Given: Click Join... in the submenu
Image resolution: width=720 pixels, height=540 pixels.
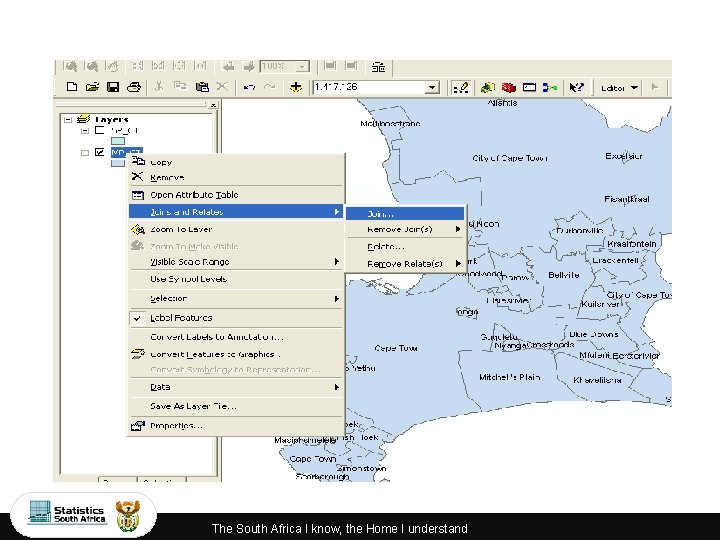Looking at the screenshot, I should click(405, 214).
